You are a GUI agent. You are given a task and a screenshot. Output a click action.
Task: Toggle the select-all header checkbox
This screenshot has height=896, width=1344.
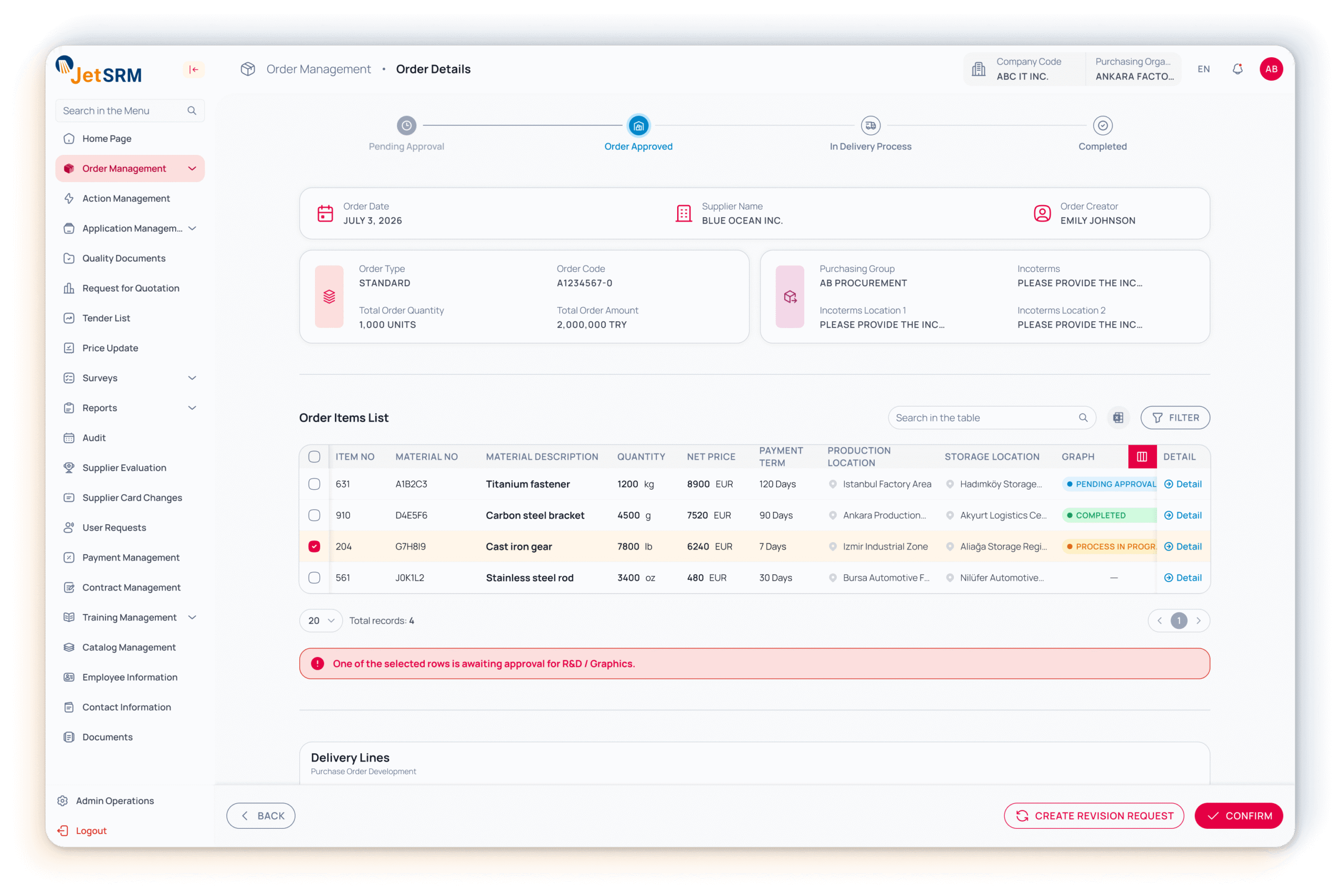coord(314,457)
